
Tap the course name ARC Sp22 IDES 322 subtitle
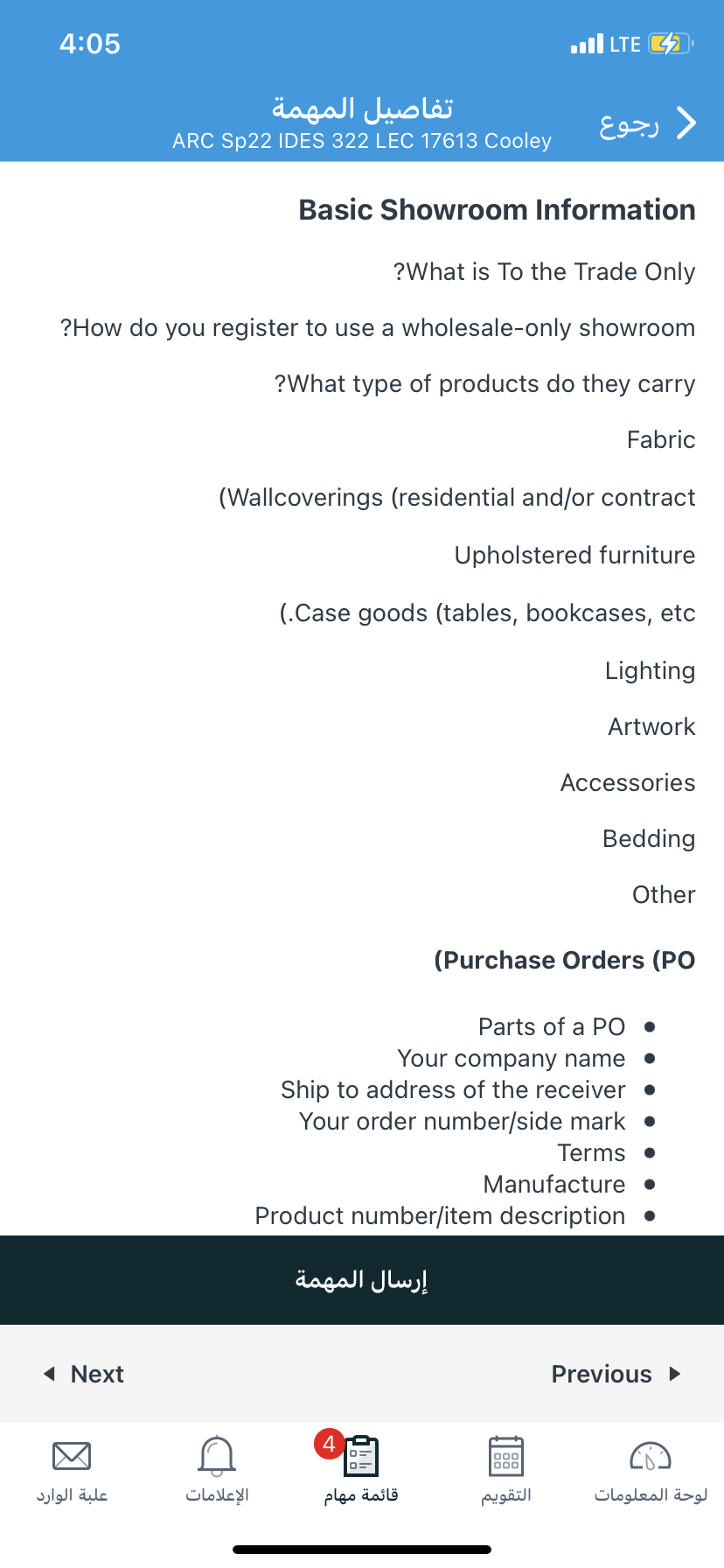click(362, 141)
